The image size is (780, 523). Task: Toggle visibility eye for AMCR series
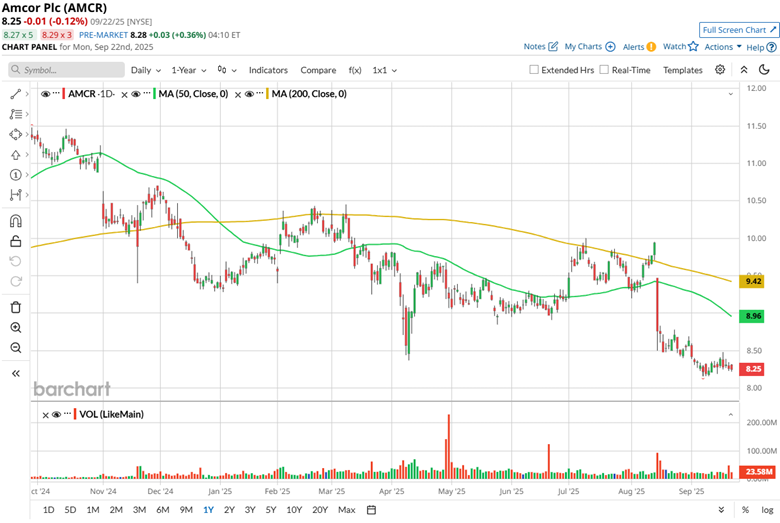45,94
